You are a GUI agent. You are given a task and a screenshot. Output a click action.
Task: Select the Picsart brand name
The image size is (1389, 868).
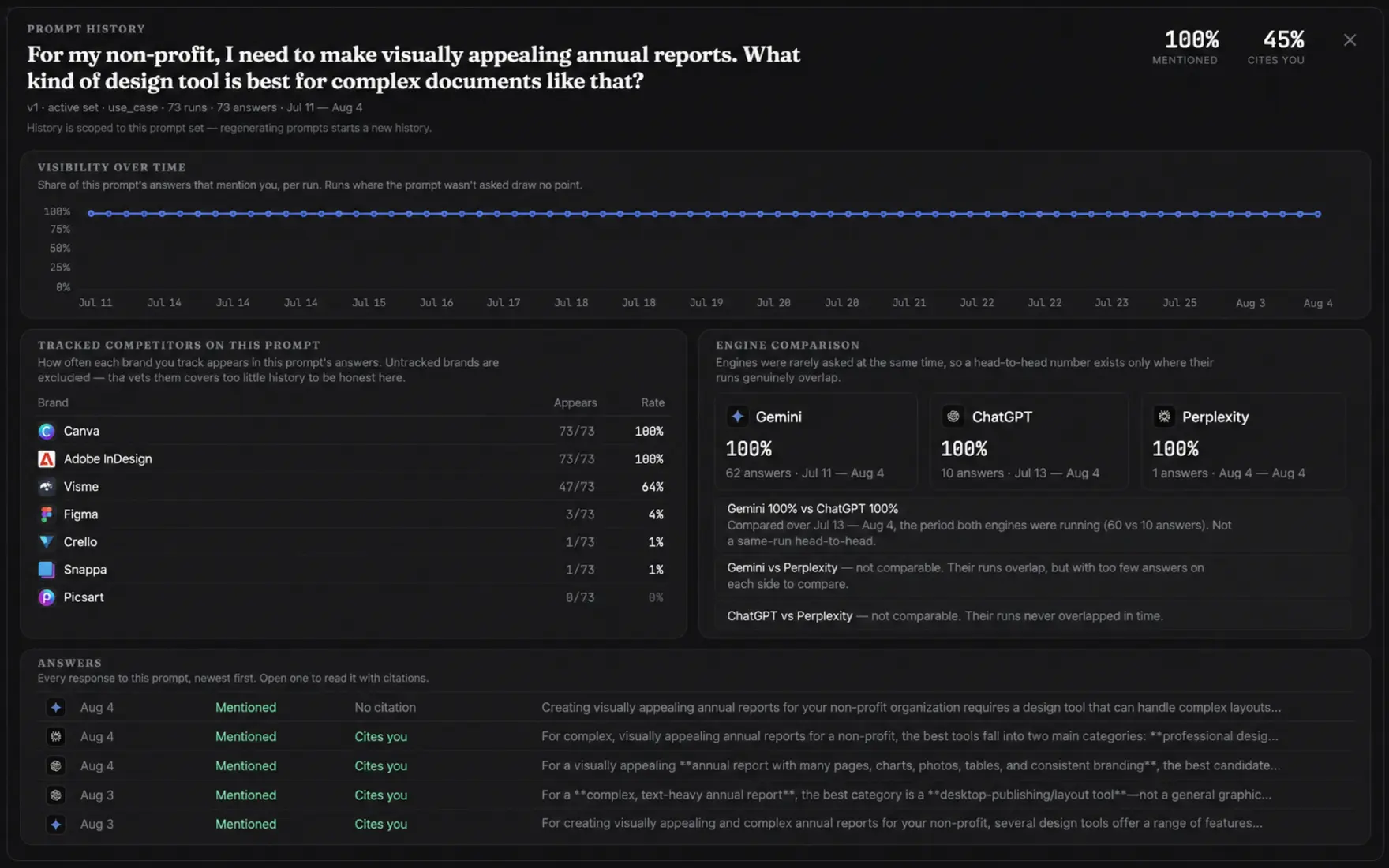(x=84, y=597)
